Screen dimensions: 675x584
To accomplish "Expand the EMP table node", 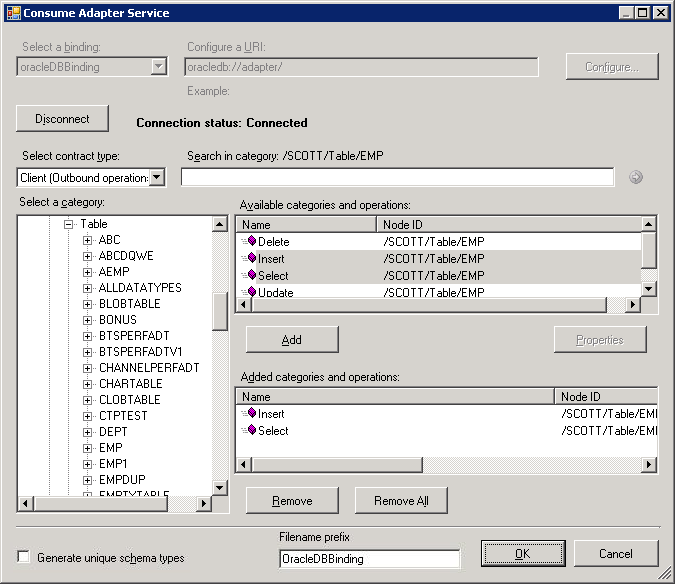I will (x=87, y=448).
